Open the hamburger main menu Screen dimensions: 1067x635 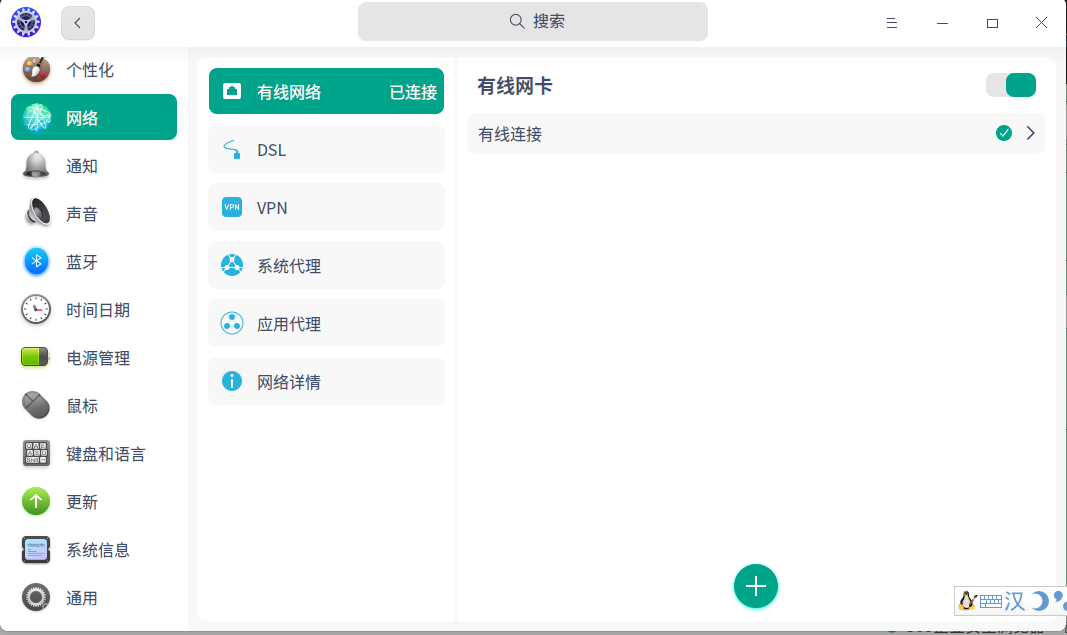(891, 23)
